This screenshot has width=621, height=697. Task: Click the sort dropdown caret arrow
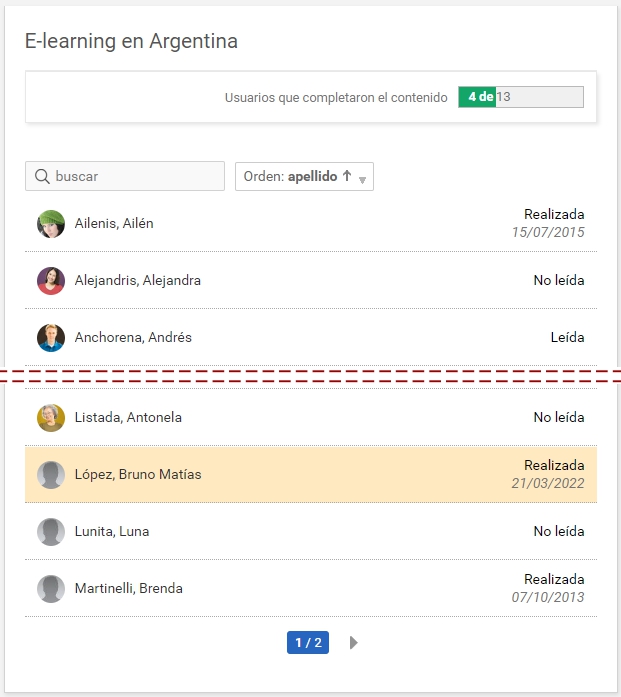click(x=362, y=180)
